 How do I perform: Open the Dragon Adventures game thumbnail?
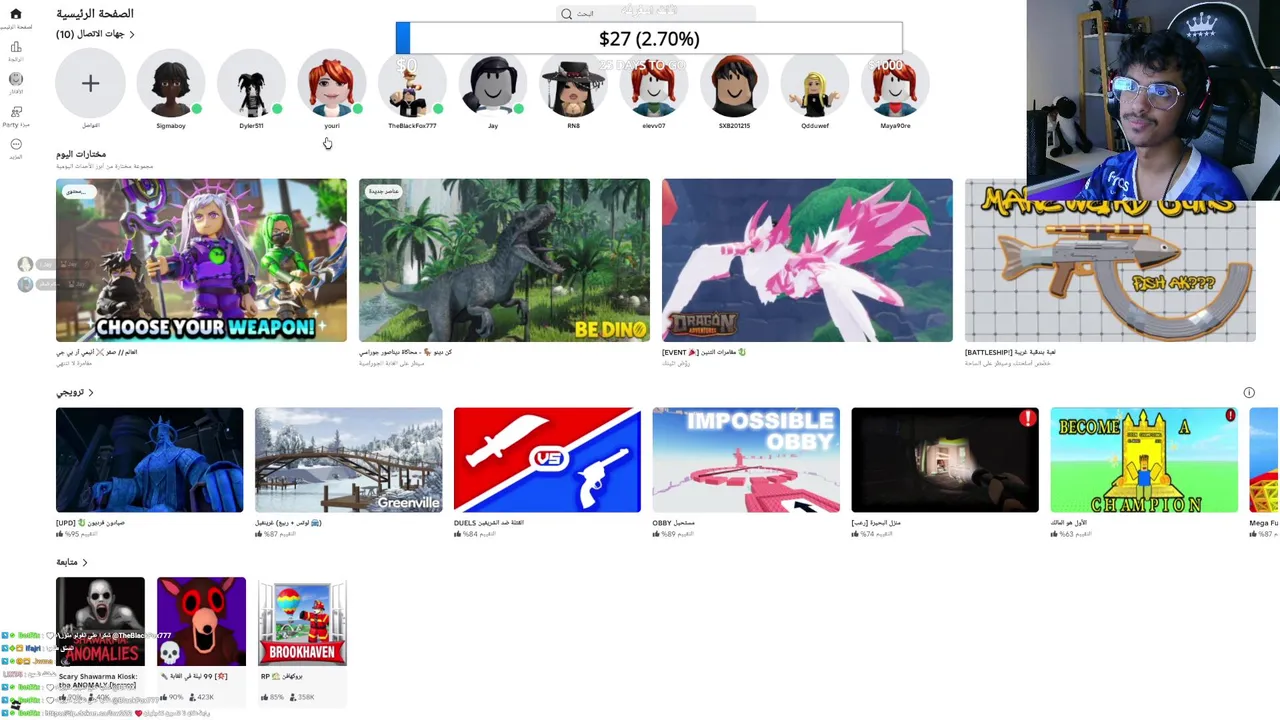[807, 260]
